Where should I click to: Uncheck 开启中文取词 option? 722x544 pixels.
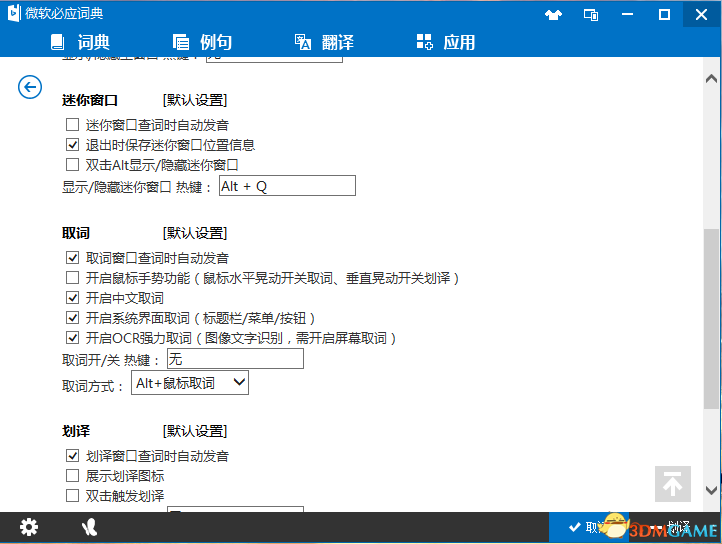[72, 298]
